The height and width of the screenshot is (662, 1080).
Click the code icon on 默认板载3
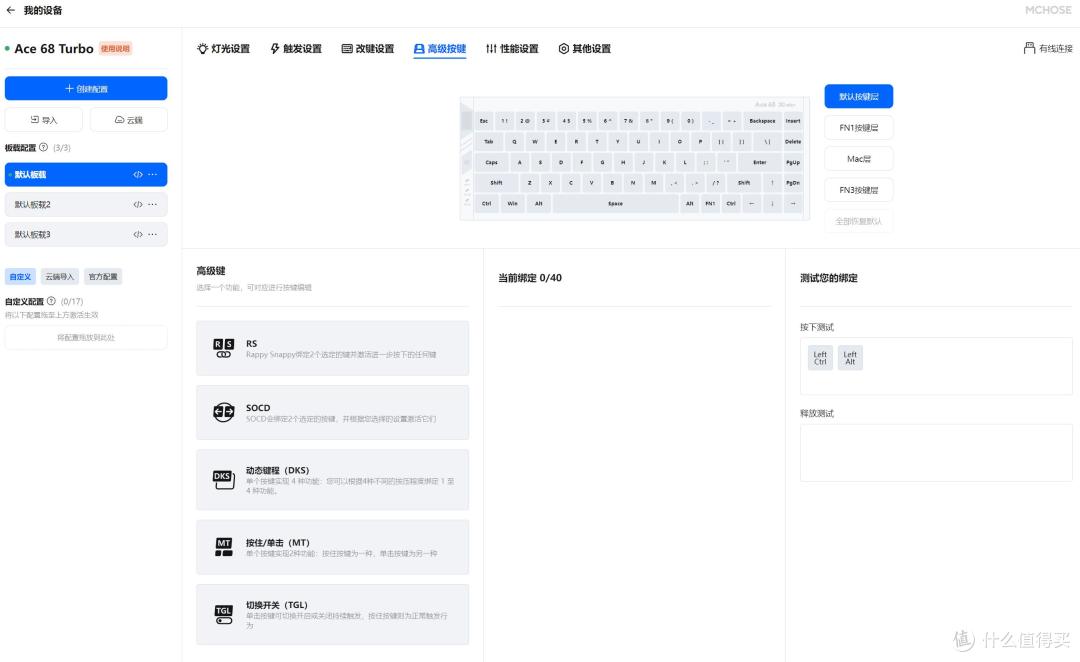[138, 234]
